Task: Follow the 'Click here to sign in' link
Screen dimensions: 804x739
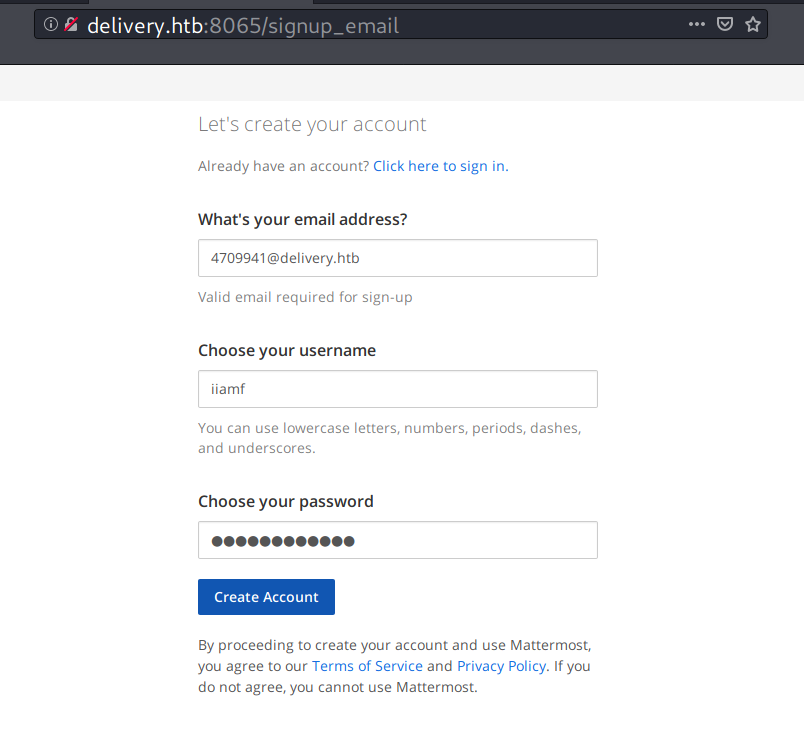Action: pos(440,166)
